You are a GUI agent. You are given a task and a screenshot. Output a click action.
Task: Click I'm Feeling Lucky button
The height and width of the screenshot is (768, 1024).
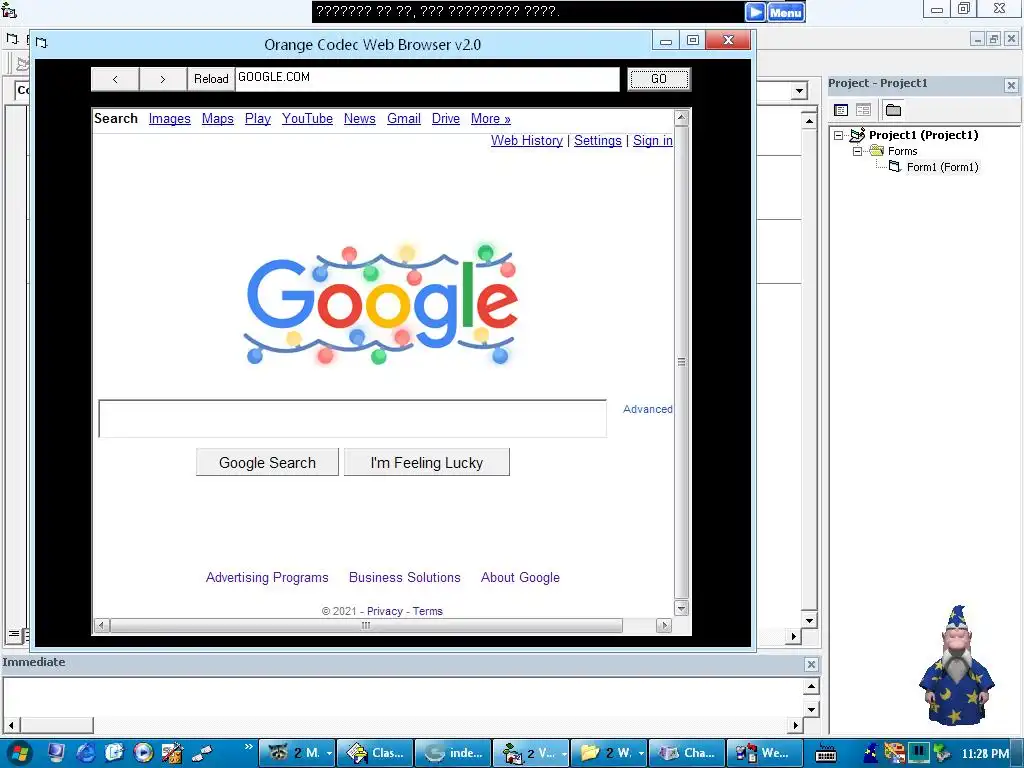[x=426, y=462]
